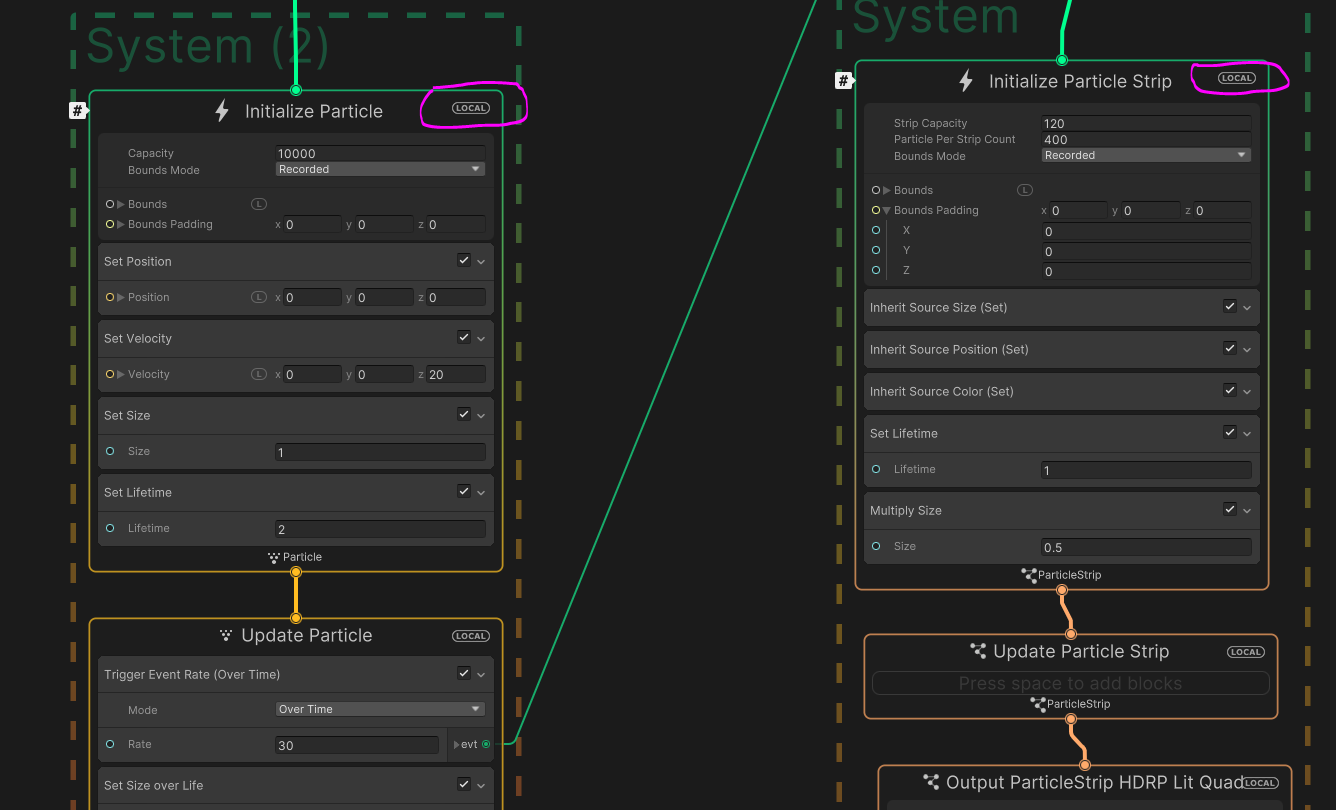Image resolution: width=1336 pixels, height=810 pixels.
Task: Open the Mode dropdown set to Over Time
Action: tap(379, 708)
